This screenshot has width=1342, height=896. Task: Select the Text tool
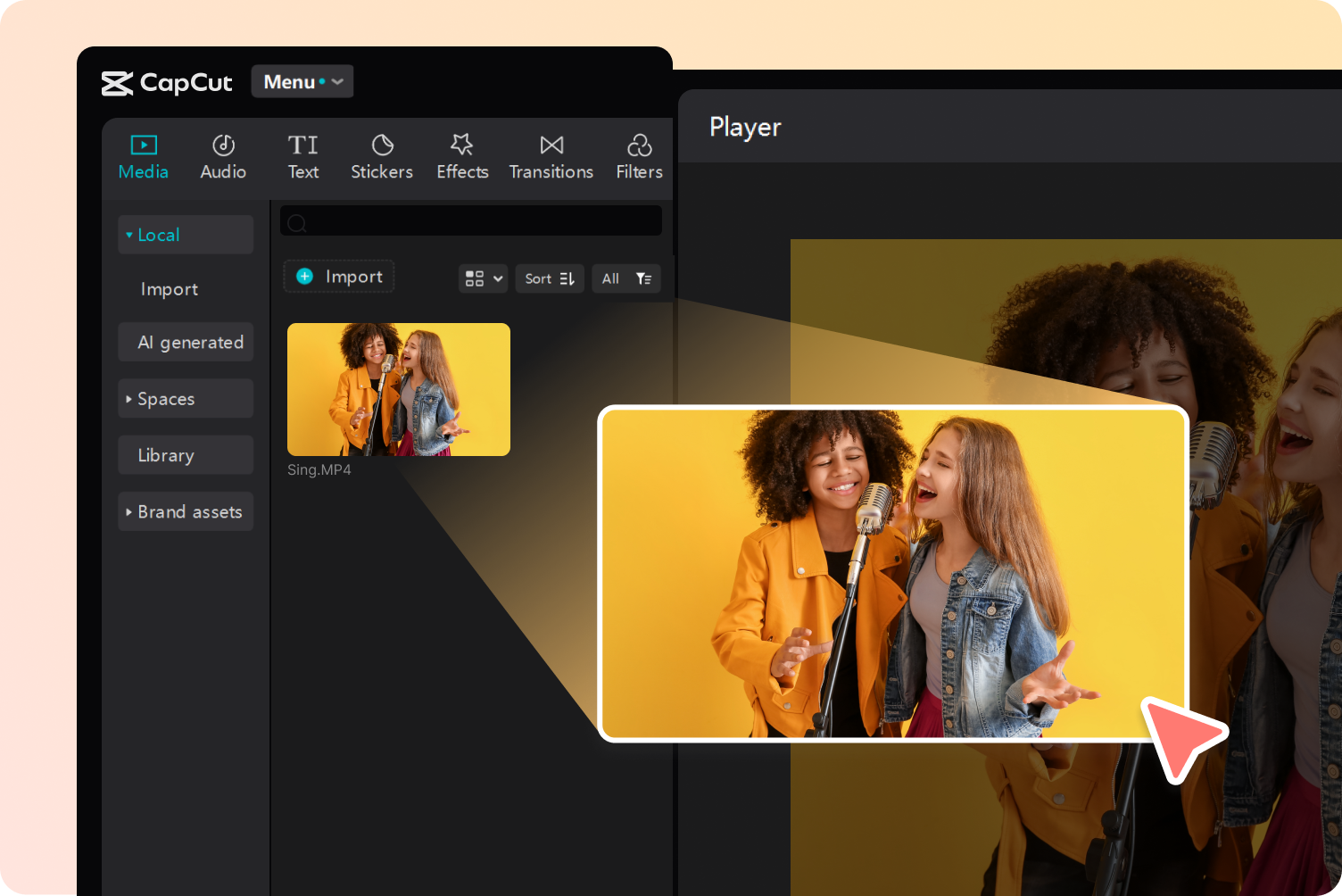click(302, 156)
